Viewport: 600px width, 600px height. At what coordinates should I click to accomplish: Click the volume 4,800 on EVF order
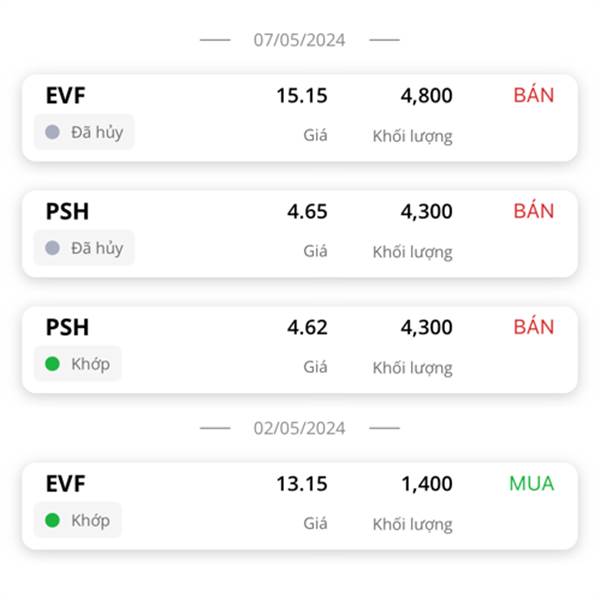coord(426,96)
